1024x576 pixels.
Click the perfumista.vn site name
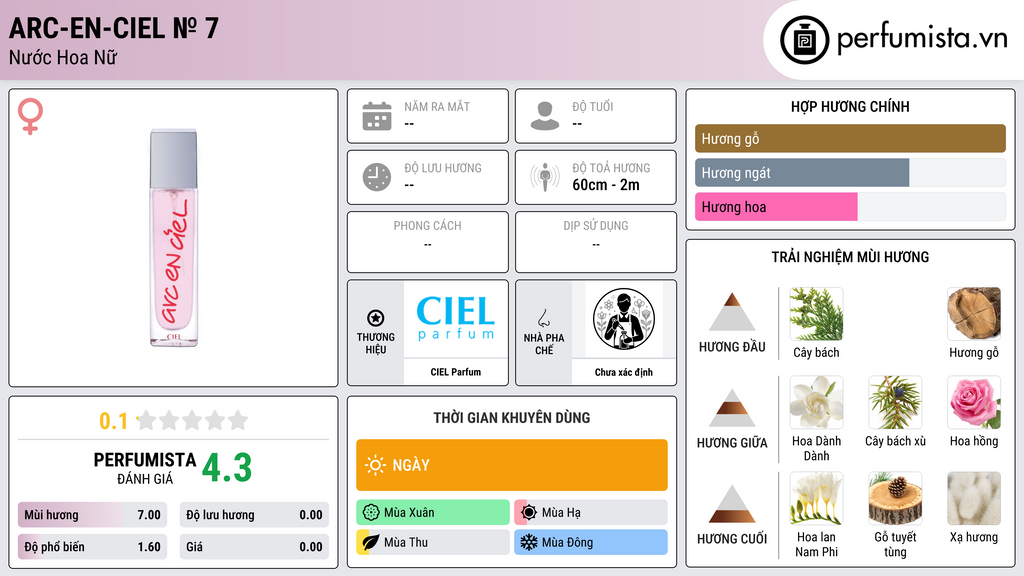click(922, 39)
